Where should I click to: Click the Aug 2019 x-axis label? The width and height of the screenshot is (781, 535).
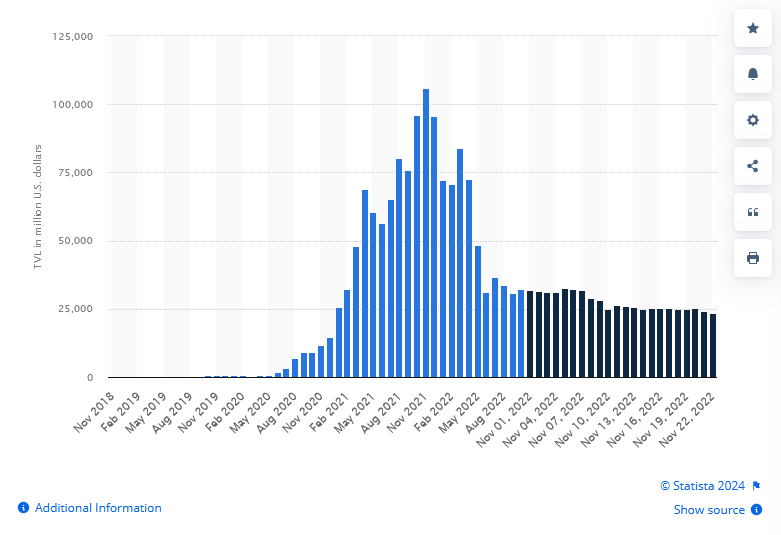(172, 413)
